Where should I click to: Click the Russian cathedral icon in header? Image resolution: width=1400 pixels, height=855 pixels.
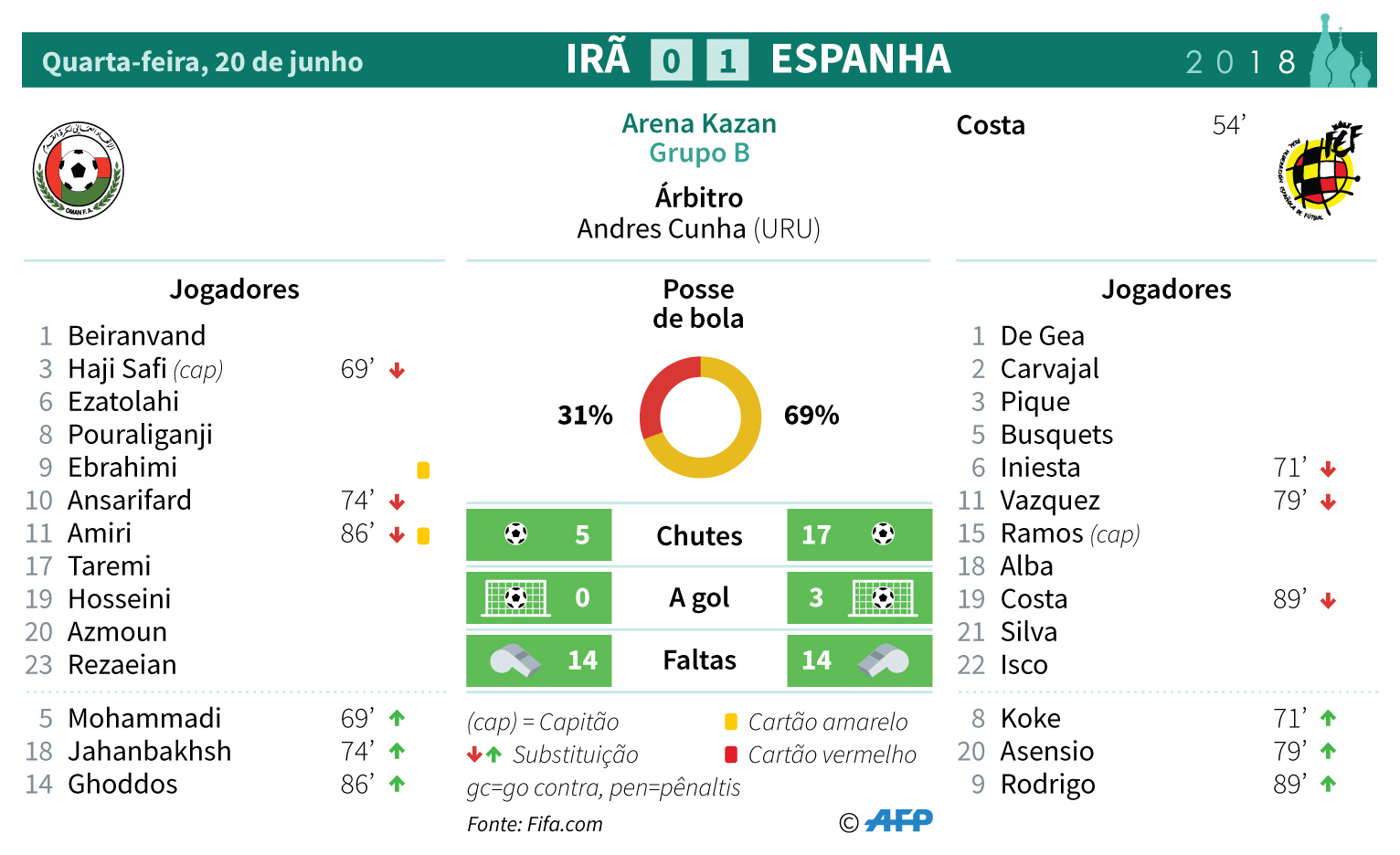click(1341, 55)
